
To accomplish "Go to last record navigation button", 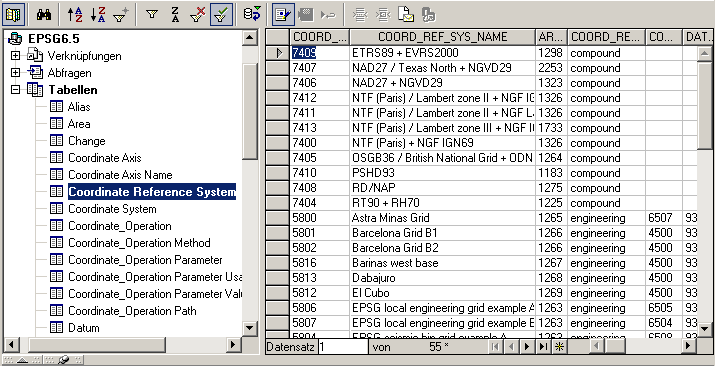I will (543, 347).
